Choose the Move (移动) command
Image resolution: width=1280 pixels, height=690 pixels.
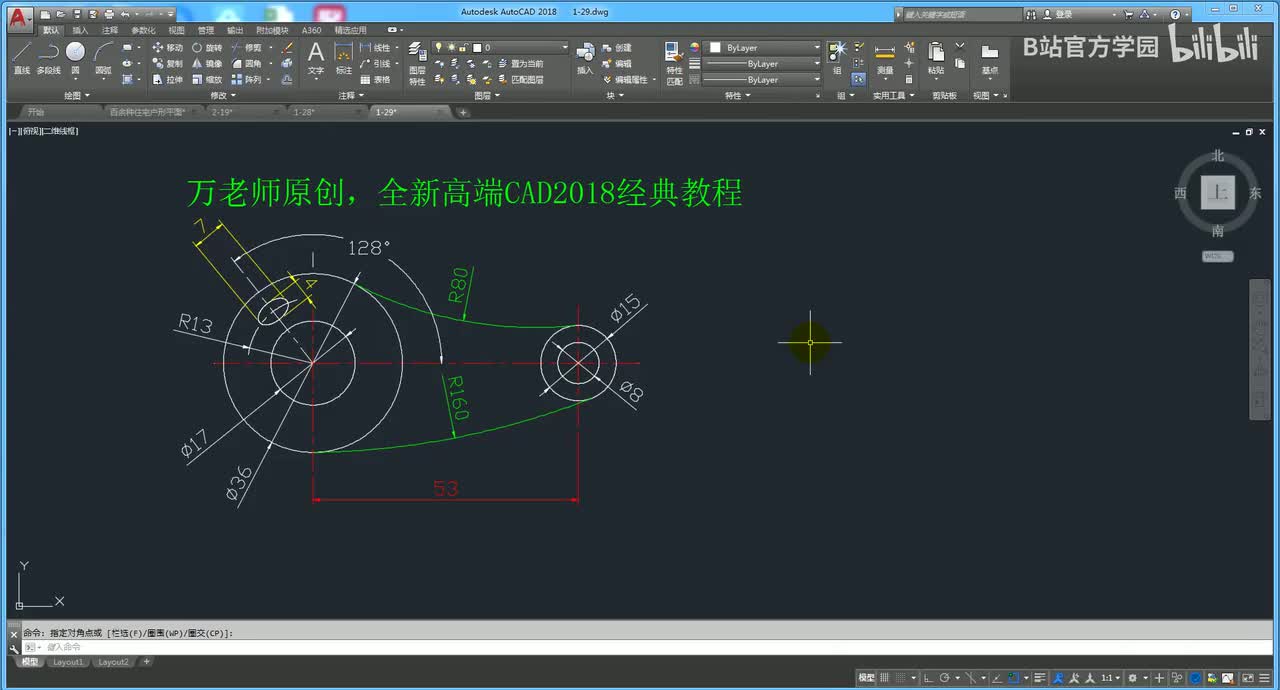pos(167,48)
